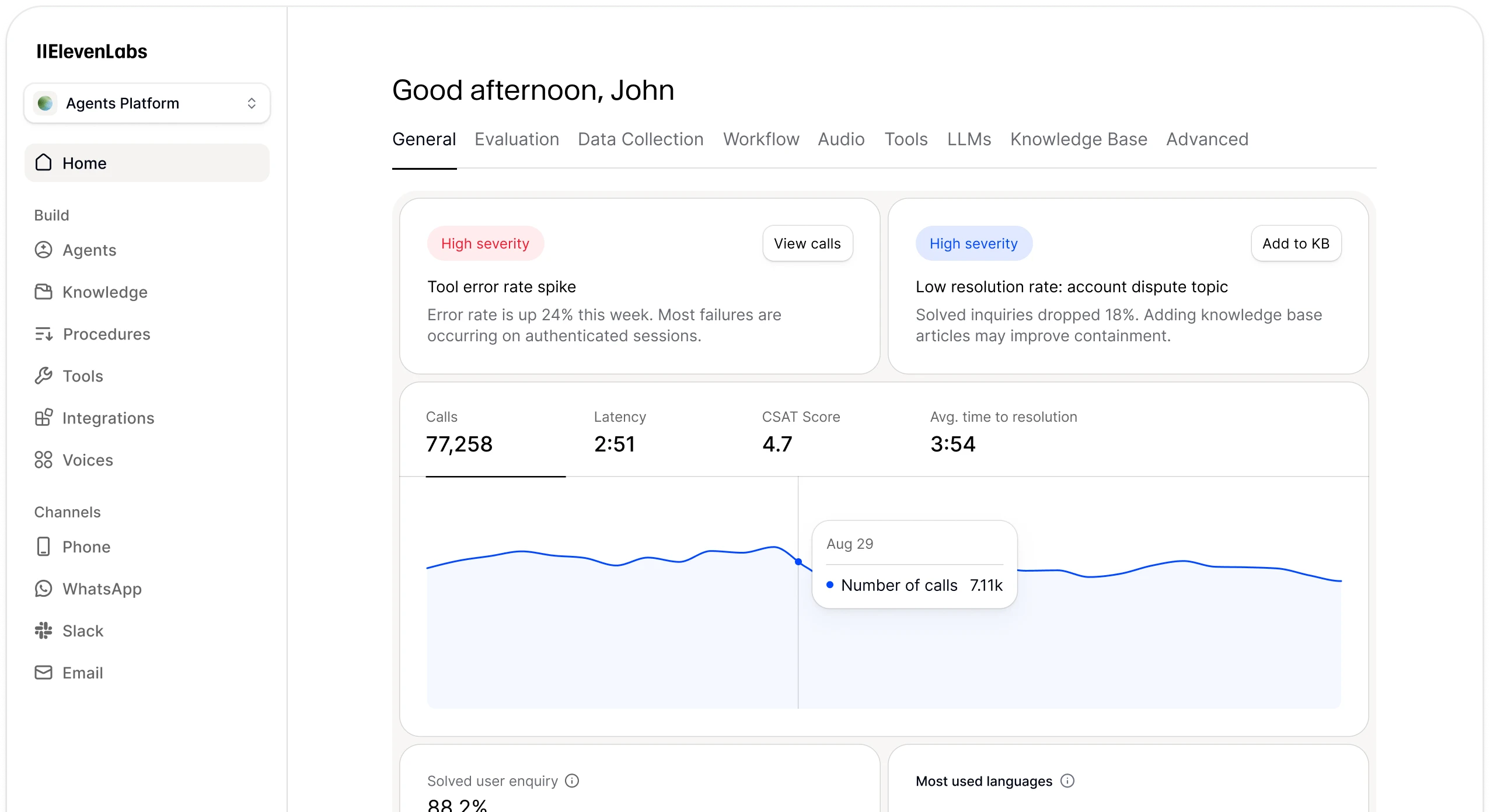
Task: Click the Agents Platform globe avatar
Action: [x=46, y=103]
